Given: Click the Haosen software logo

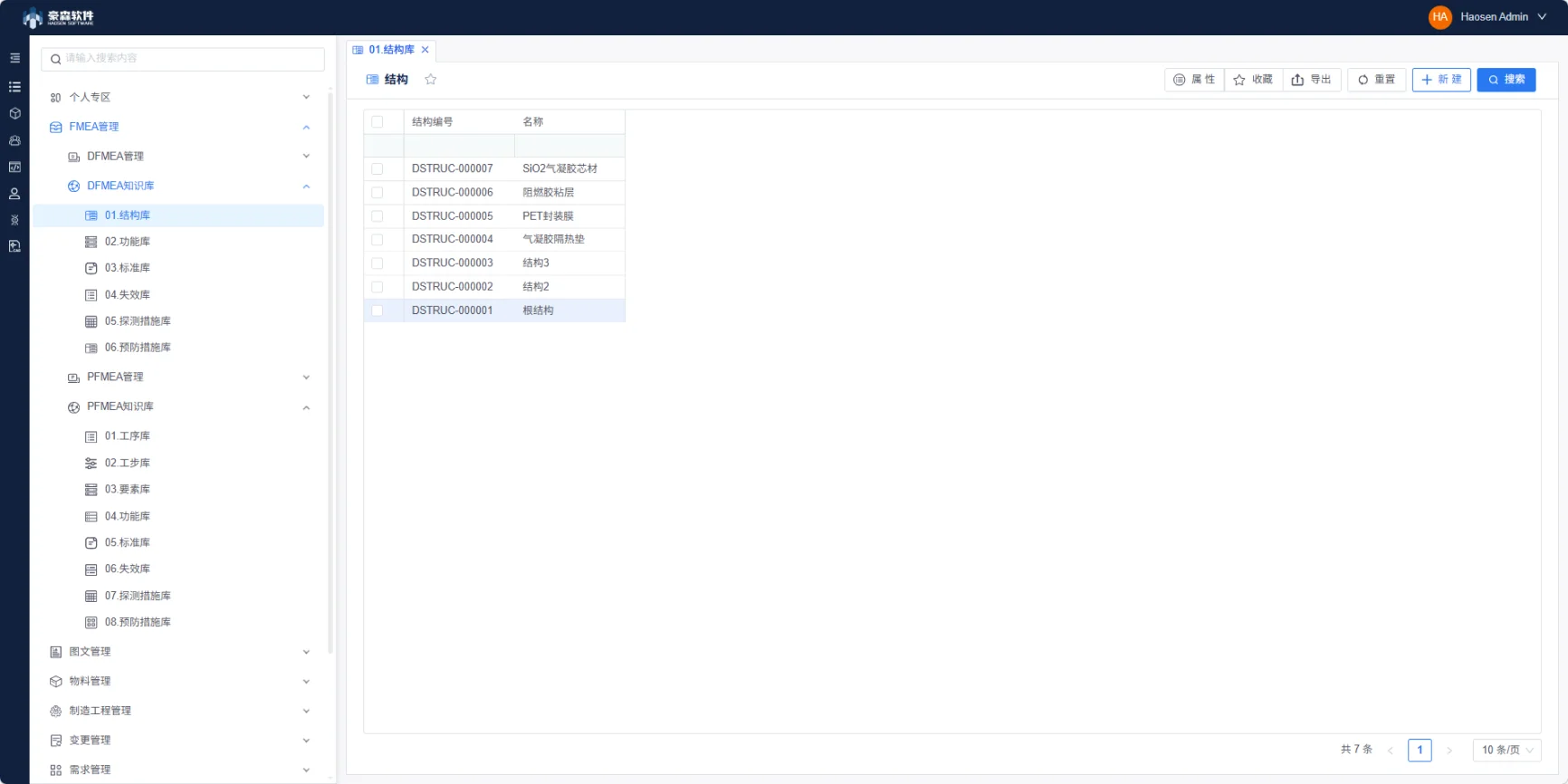Looking at the screenshot, I should 59,17.
